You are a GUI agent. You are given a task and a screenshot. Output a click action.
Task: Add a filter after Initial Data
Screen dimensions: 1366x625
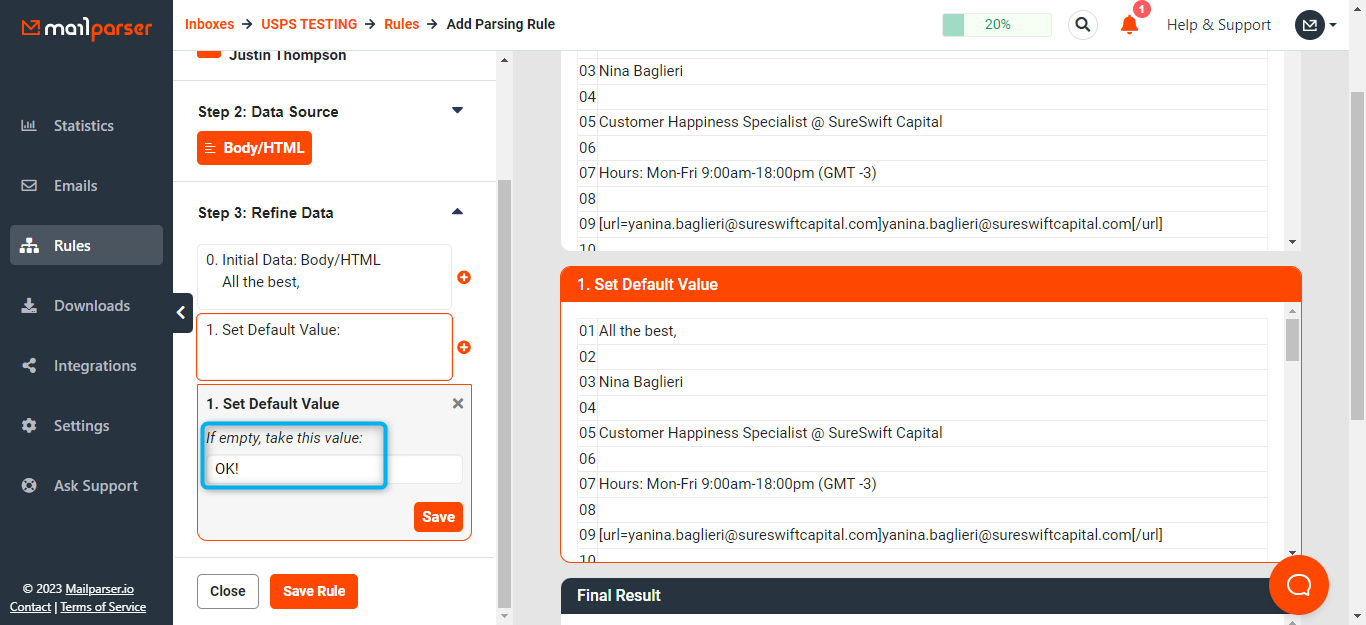pyautogui.click(x=463, y=277)
